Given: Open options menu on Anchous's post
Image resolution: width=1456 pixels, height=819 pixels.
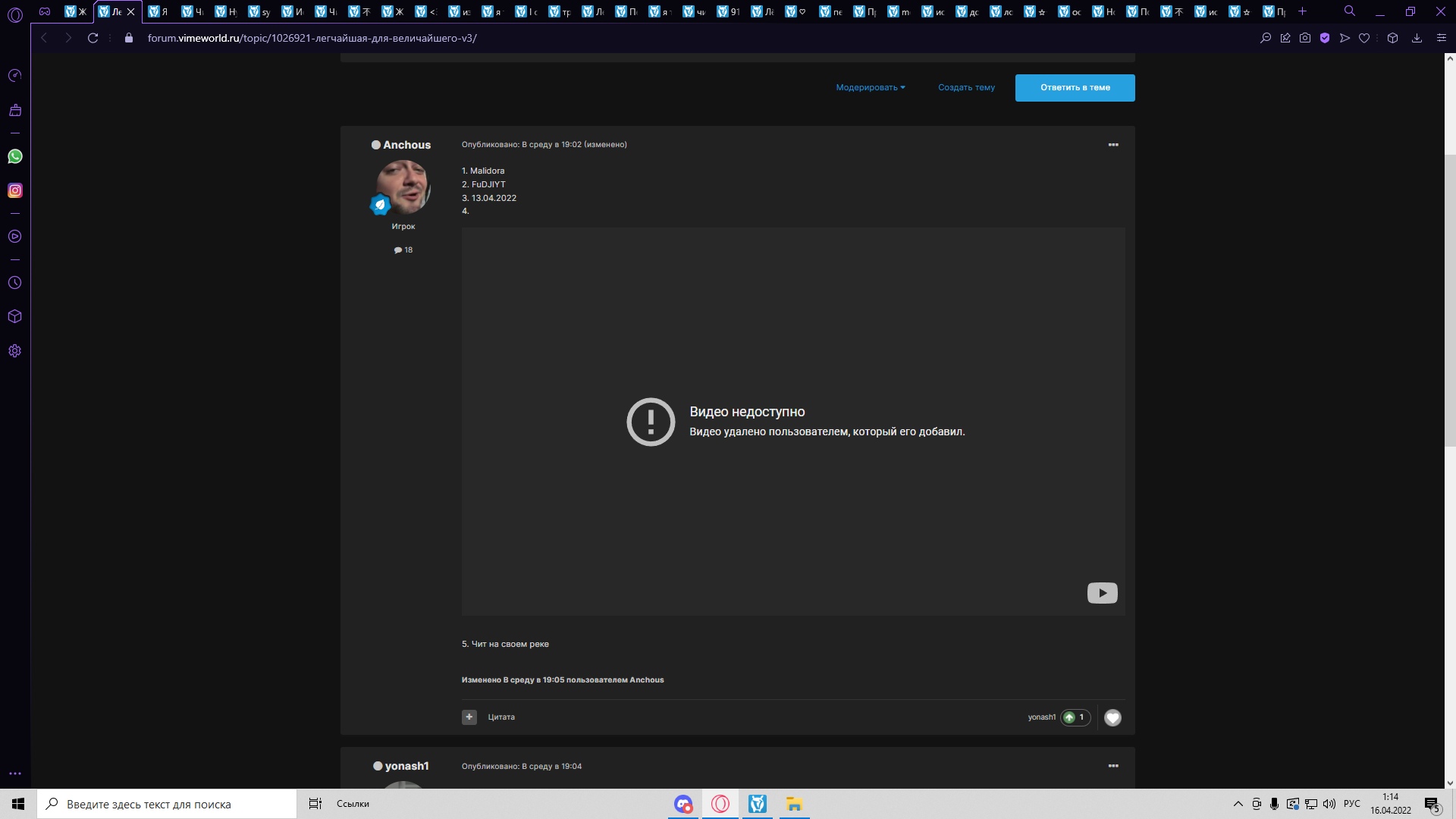Looking at the screenshot, I should tap(1113, 145).
